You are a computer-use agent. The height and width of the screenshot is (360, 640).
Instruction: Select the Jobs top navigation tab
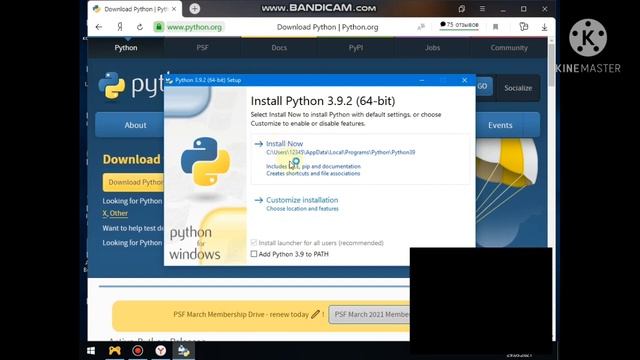432,48
